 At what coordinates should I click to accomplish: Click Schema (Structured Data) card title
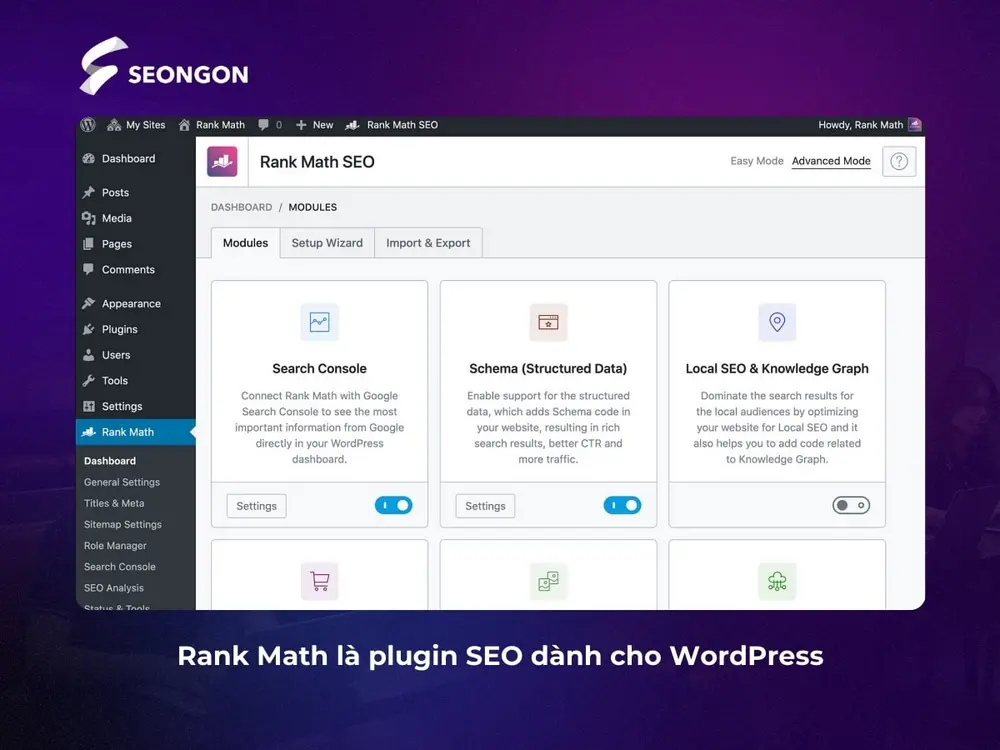coord(548,369)
